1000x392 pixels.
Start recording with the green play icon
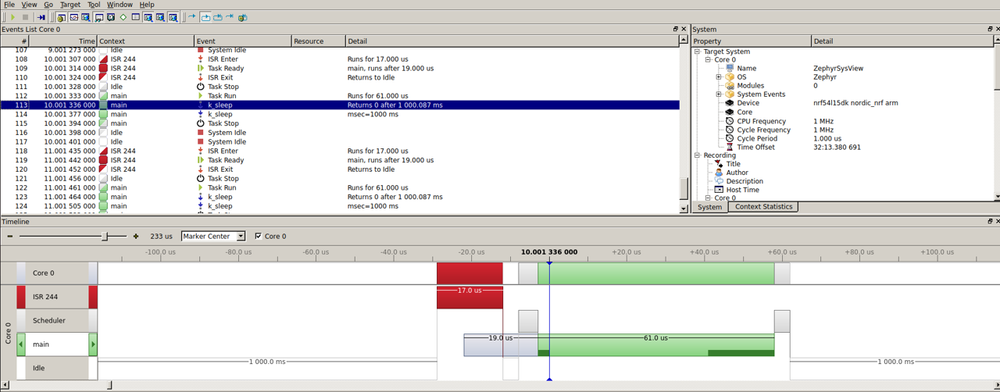click(13, 17)
